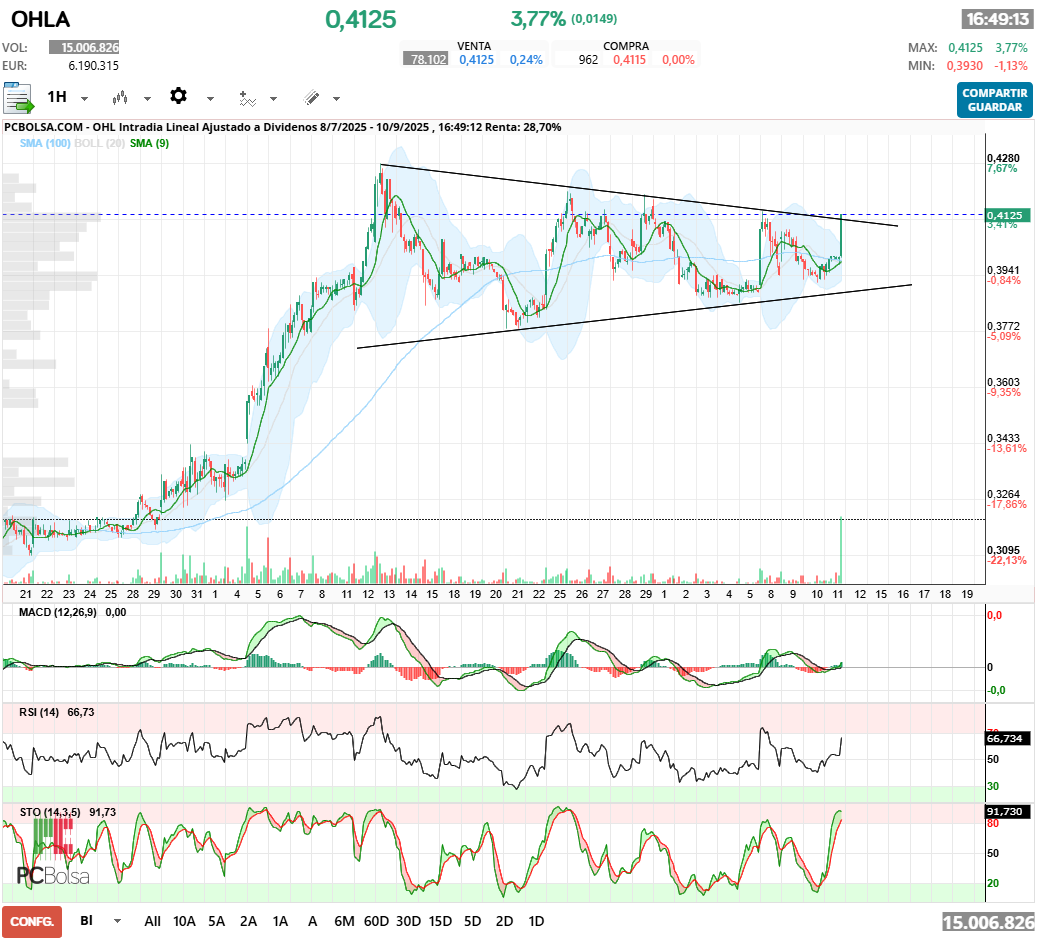The image size is (1048, 943).
Task: Click the STO value tag 91,730
Action: coord(1009,811)
